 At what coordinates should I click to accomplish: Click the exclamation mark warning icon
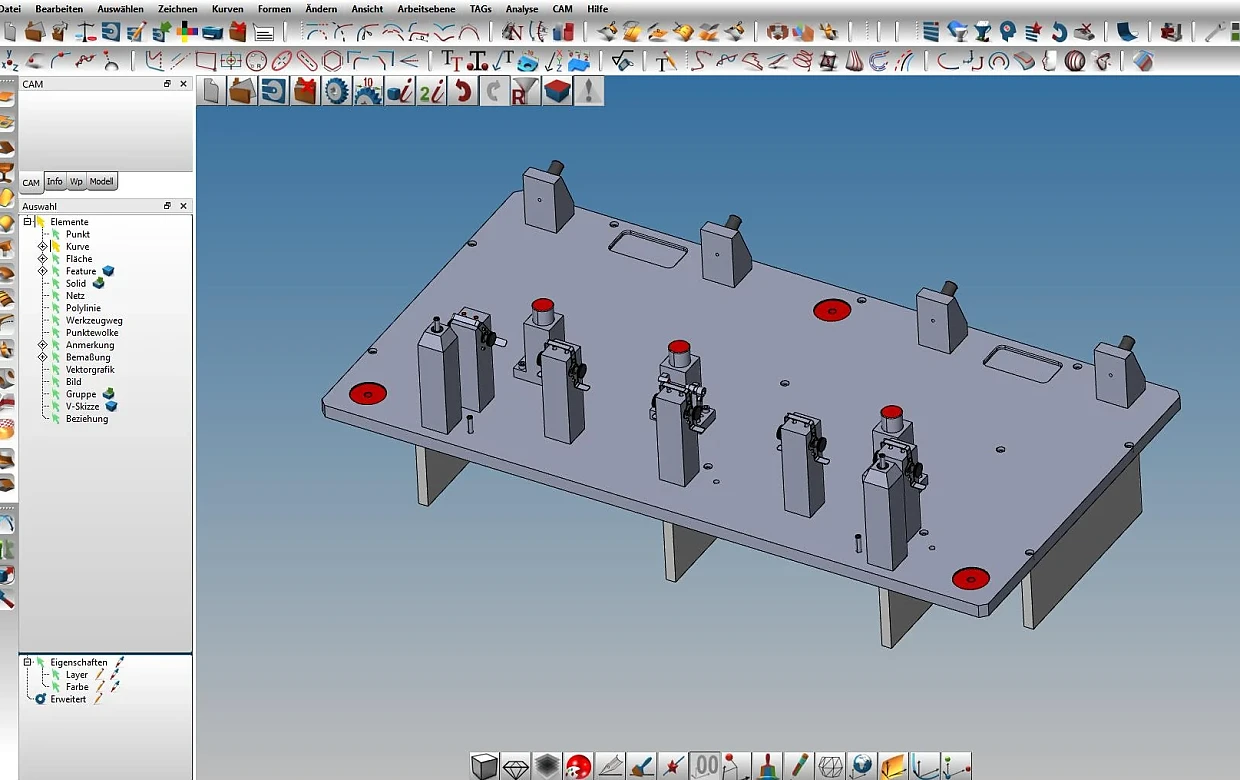tap(589, 92)
